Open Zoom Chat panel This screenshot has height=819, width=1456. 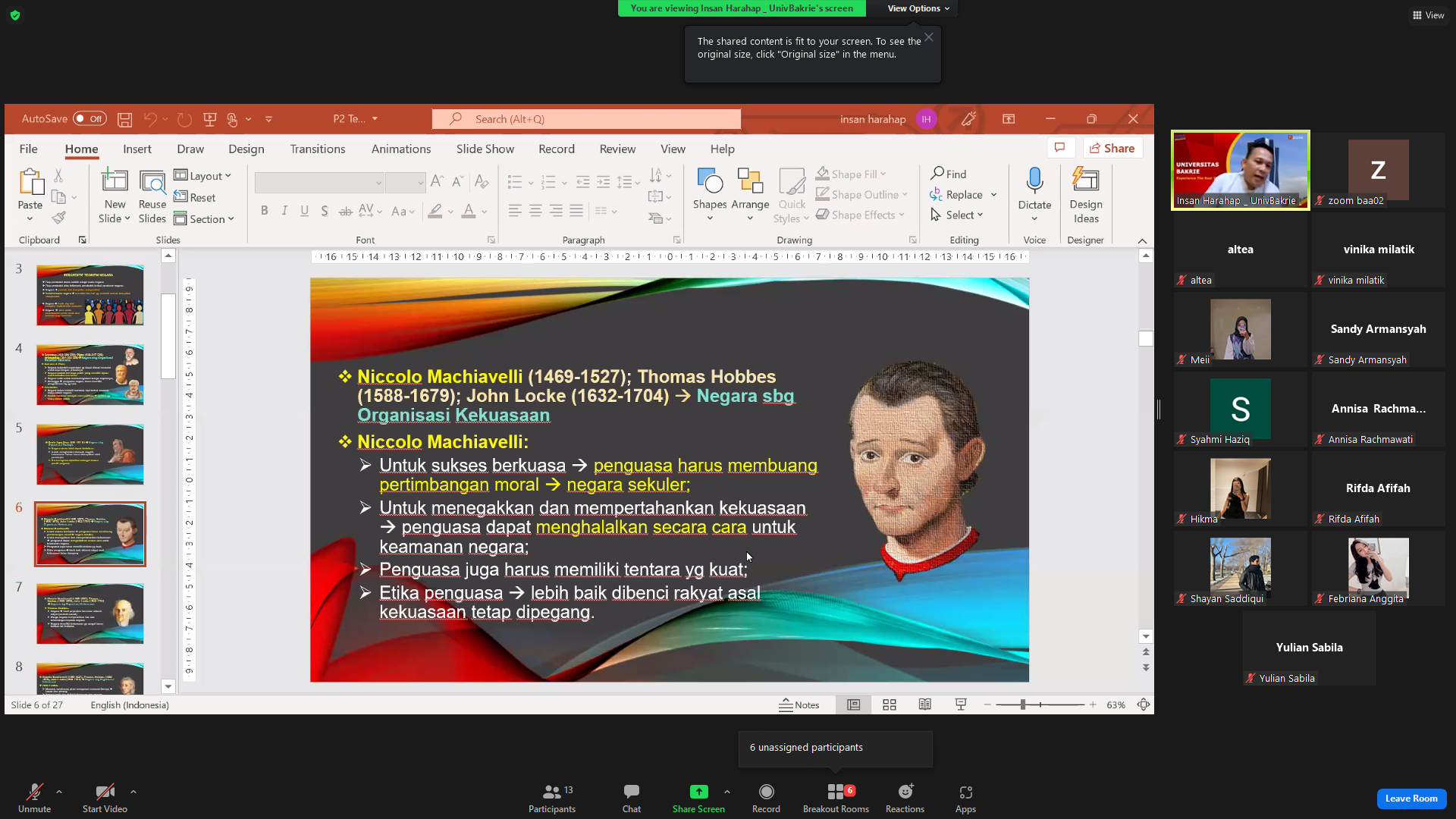tap(632, 799)
